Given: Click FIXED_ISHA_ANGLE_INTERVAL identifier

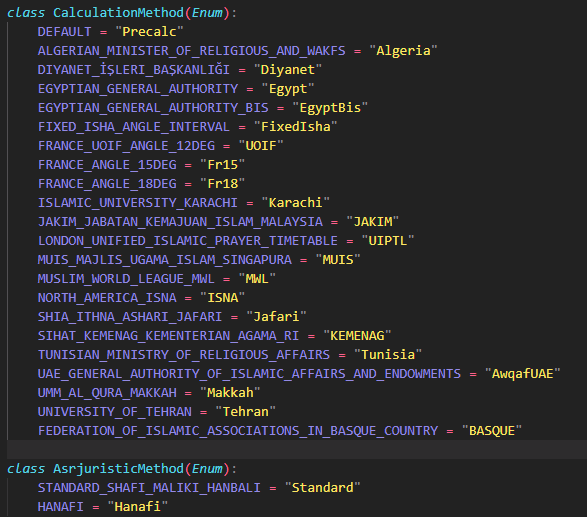Looking at the screenshot, I should [134, 127].
